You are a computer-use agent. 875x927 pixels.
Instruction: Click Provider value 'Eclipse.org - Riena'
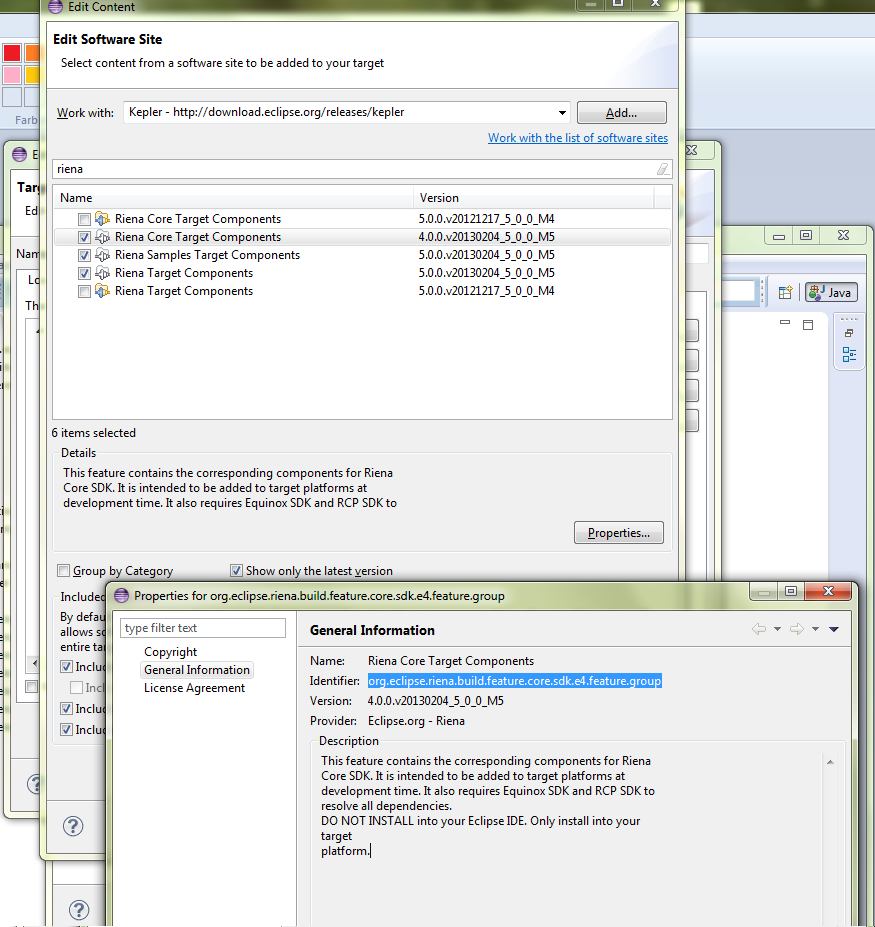[416, 721]
